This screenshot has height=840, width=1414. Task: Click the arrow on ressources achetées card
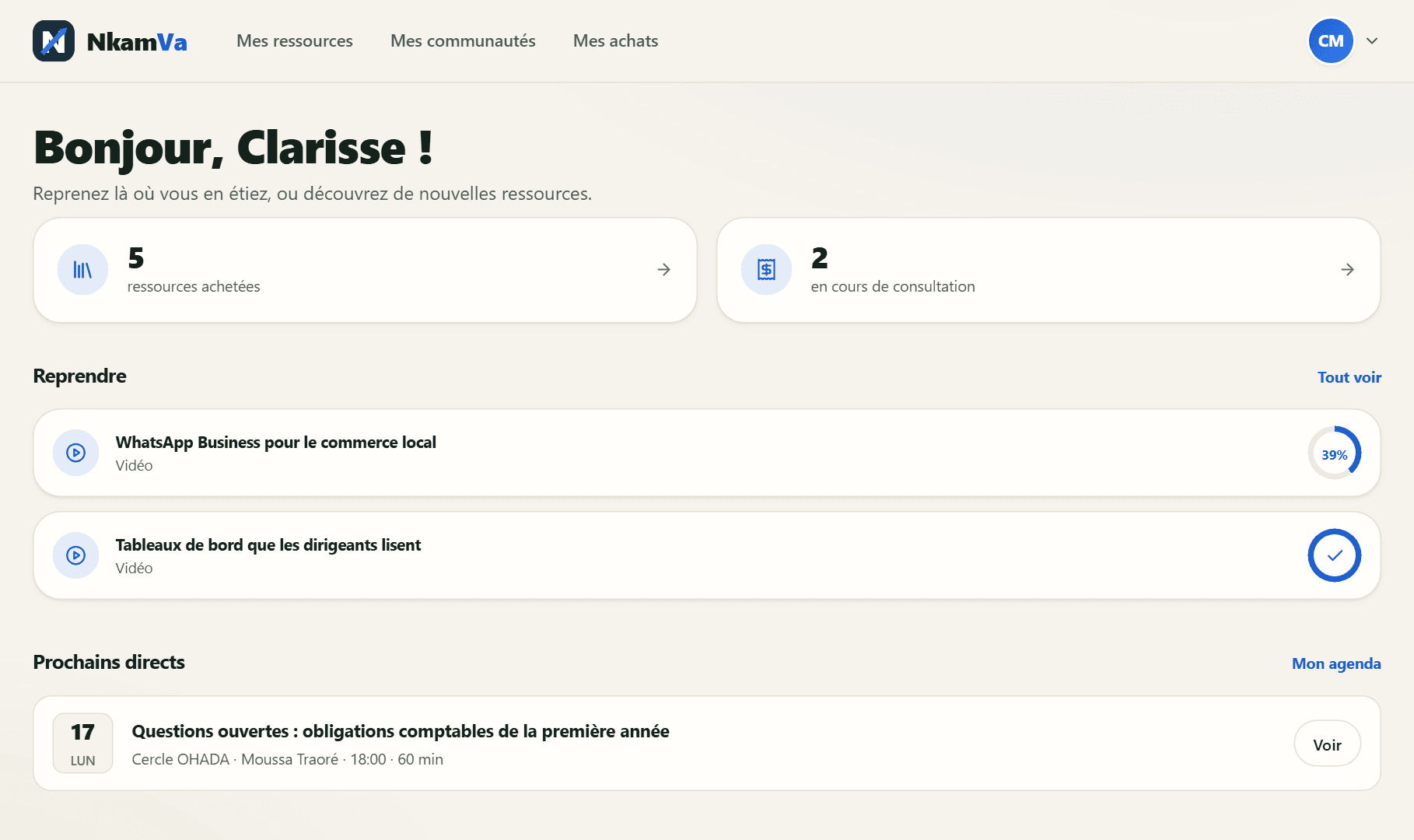click(663, 270)
